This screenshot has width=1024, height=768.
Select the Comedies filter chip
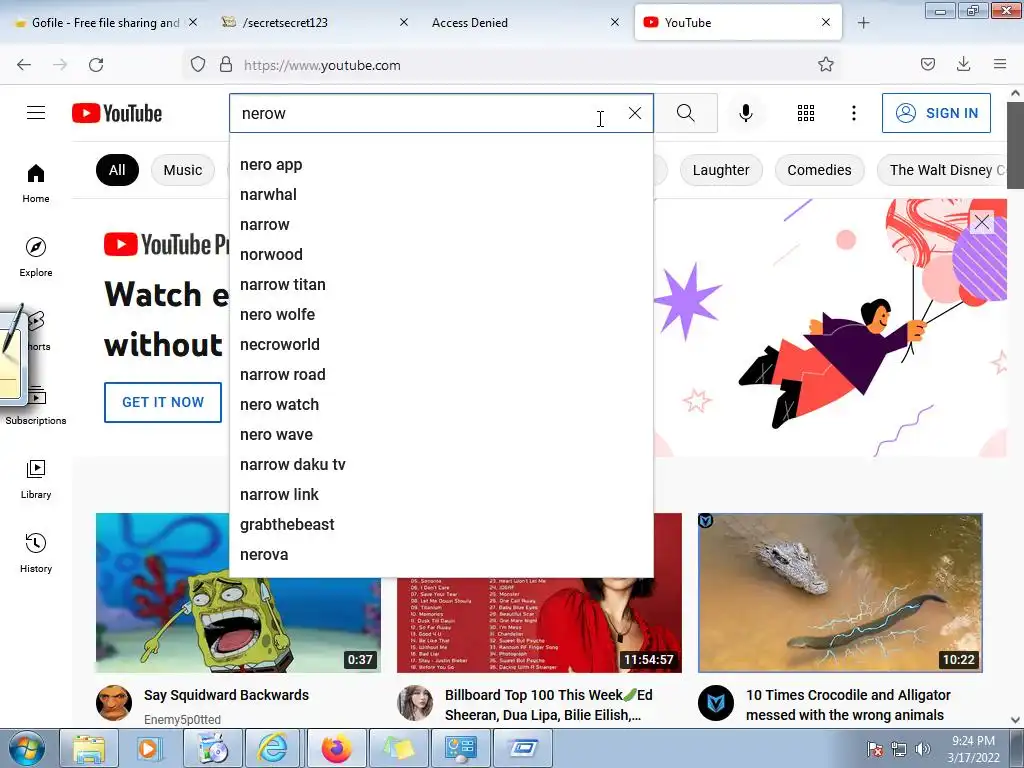(820, 170)
